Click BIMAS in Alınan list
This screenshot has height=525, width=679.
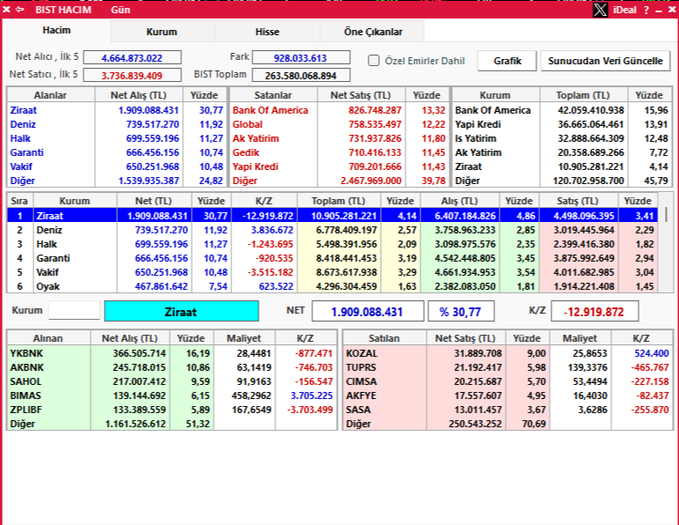25,395
